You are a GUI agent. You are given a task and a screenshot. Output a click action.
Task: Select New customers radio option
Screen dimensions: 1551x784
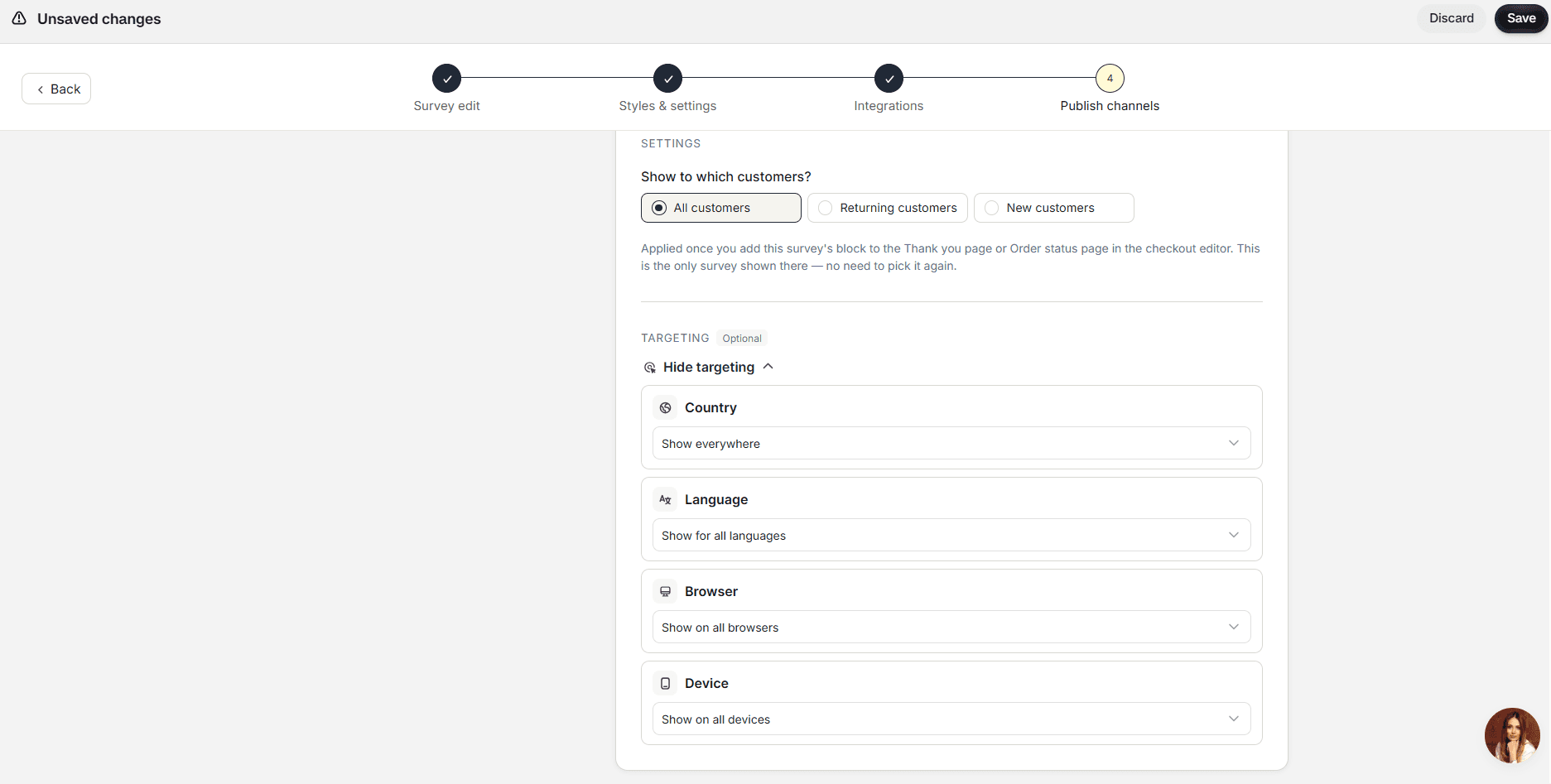pos(1054,208)
